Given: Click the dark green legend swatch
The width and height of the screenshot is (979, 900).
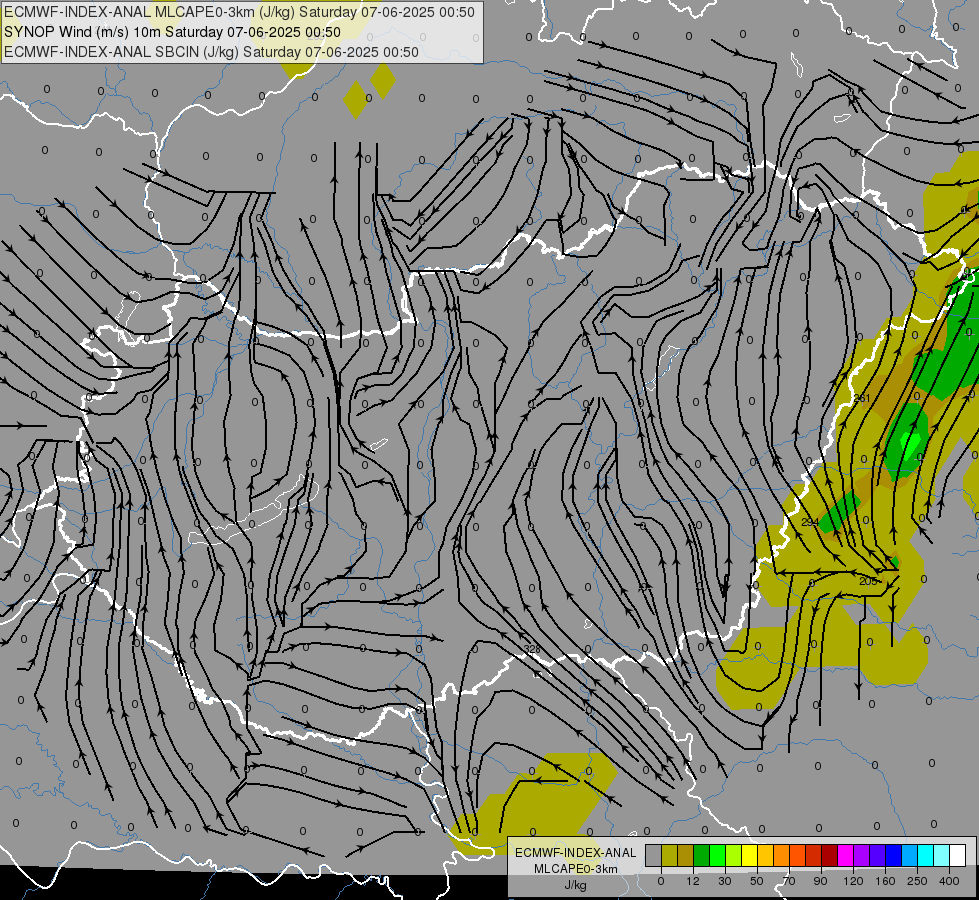Looking at the screenshot, I should (x=702, y=855).
